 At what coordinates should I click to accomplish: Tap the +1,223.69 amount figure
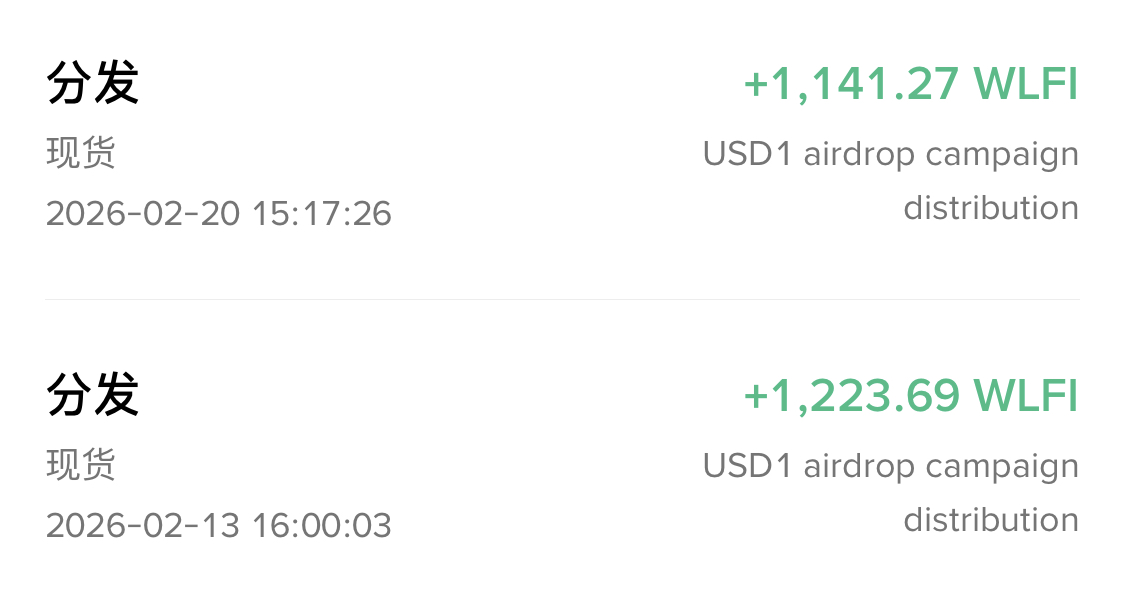[x=852, y=396]
